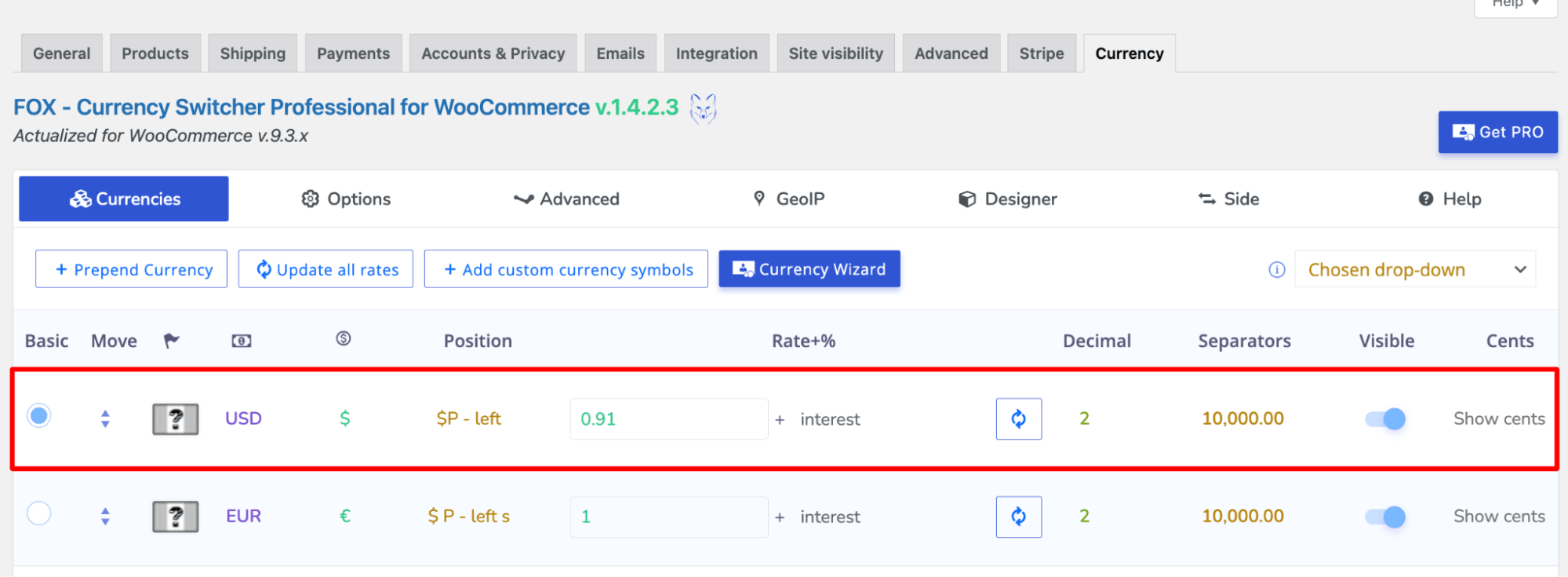Viewport: 1568px width, 577px height.
Task: Open USD Show cents option
Action: [1499, 418]
